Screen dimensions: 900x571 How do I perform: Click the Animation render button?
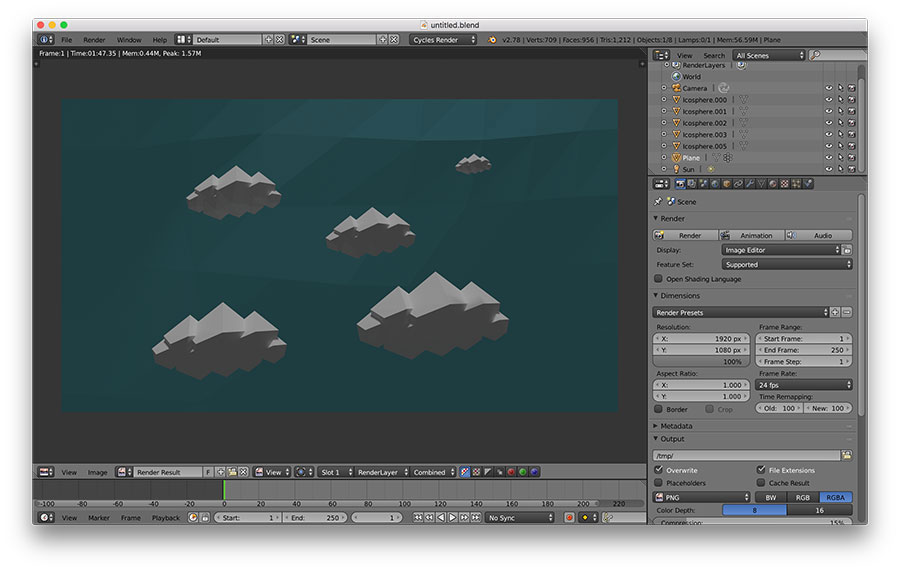751,235
